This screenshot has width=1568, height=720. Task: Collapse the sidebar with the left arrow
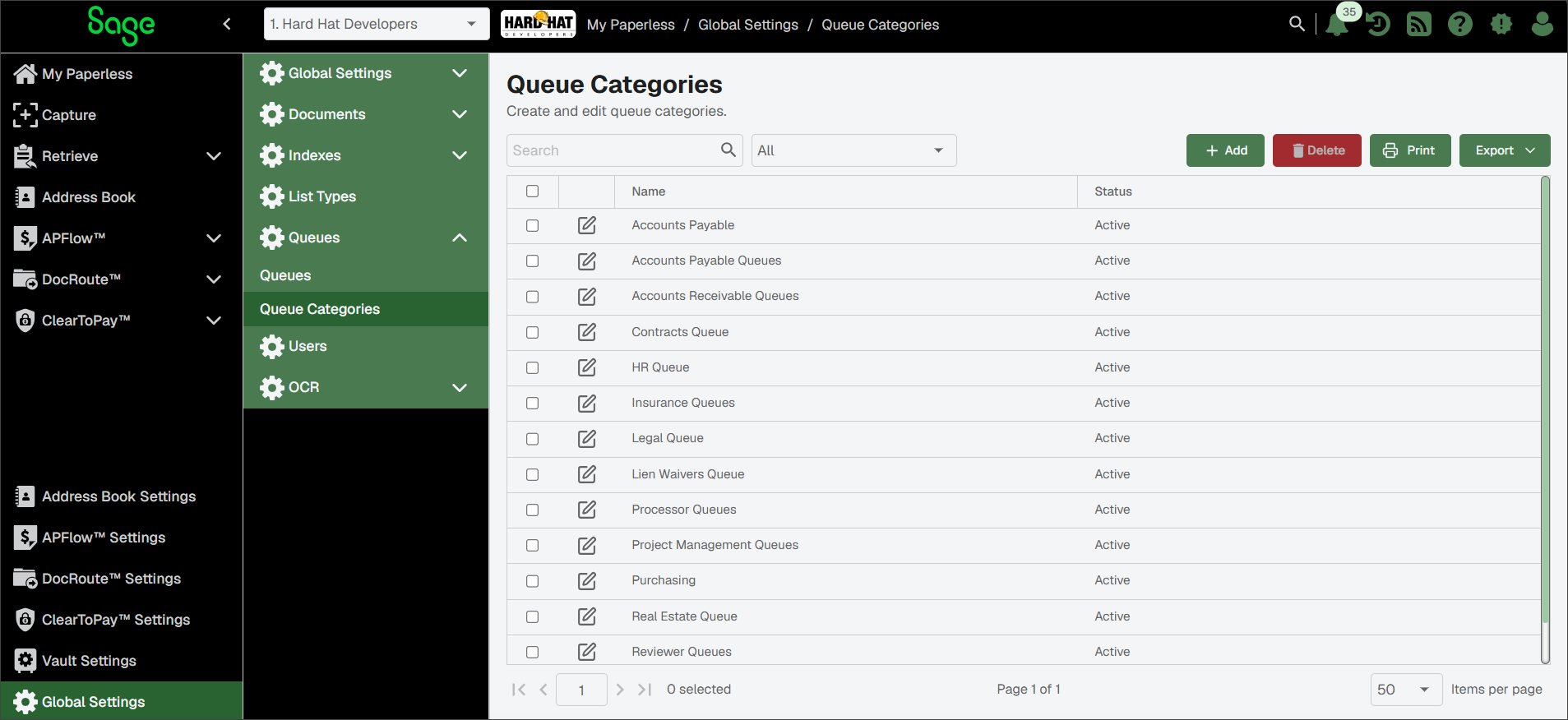pos(227,24)
